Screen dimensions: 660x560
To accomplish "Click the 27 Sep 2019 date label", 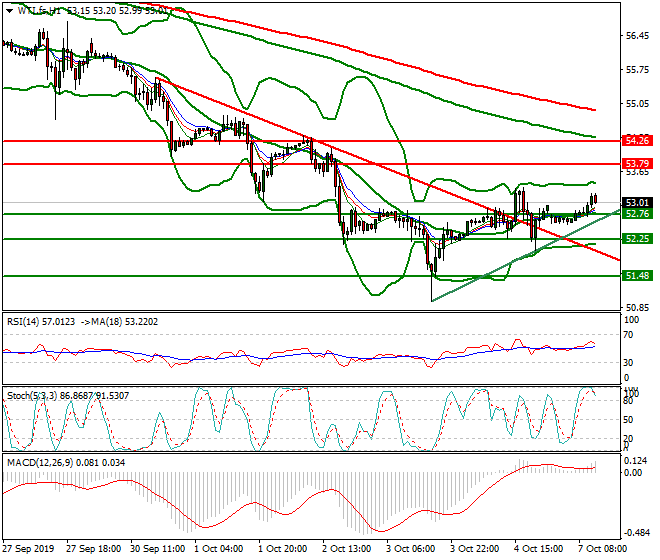I will pyautogui.click(x=28, y=549).
